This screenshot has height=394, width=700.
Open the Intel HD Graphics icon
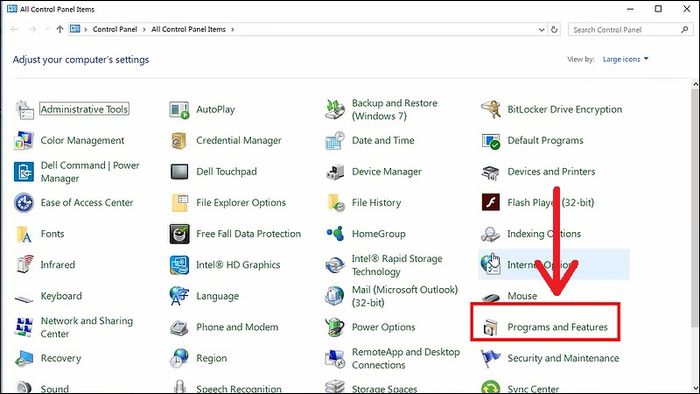[x=179, y=265]
